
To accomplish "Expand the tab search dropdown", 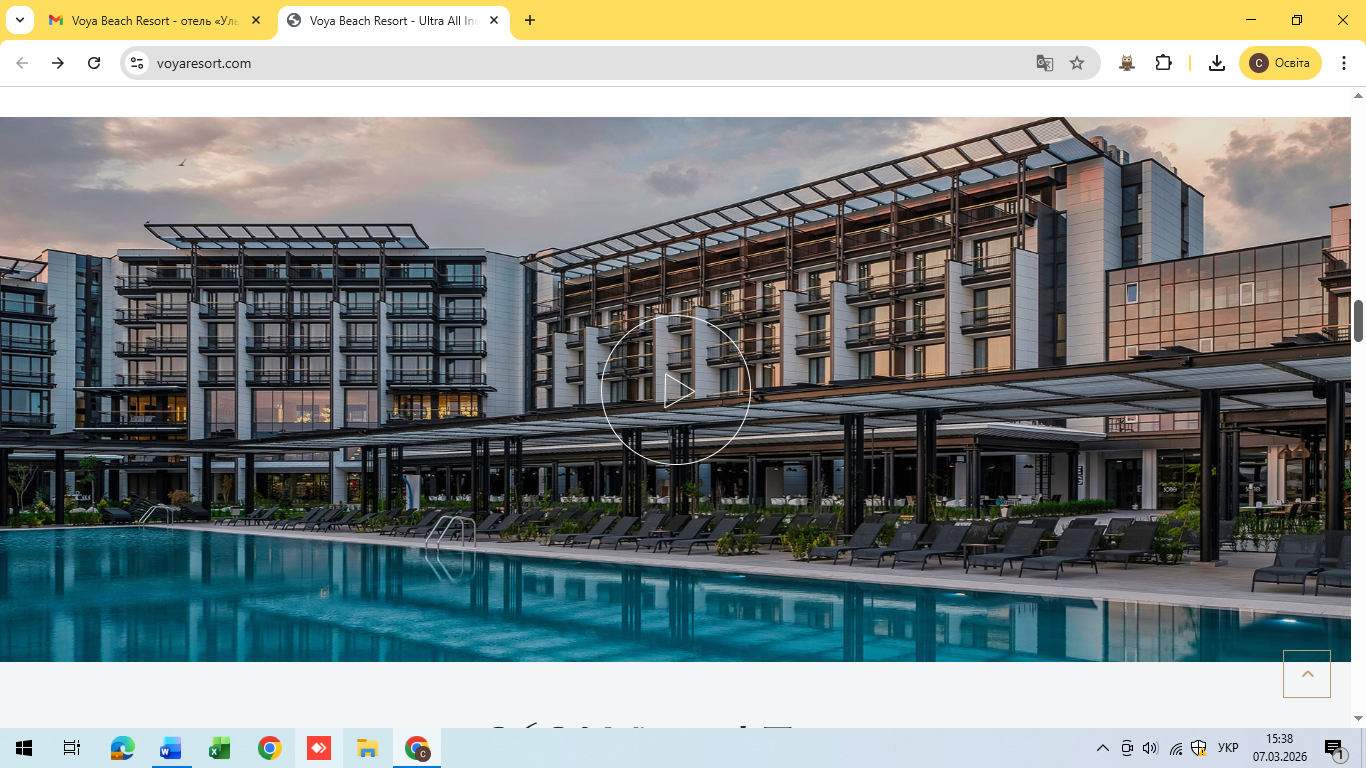I will (19, 20).
